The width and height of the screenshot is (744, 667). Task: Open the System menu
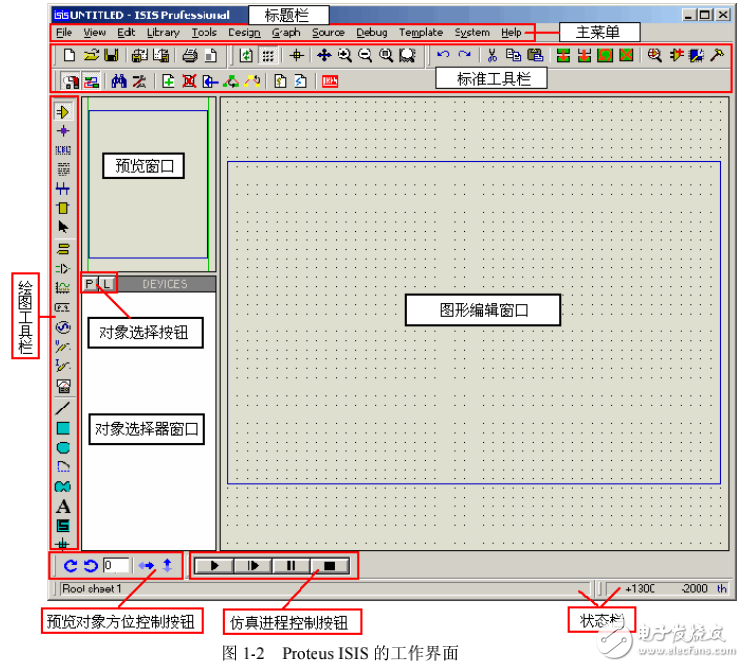tap(472, 33)
